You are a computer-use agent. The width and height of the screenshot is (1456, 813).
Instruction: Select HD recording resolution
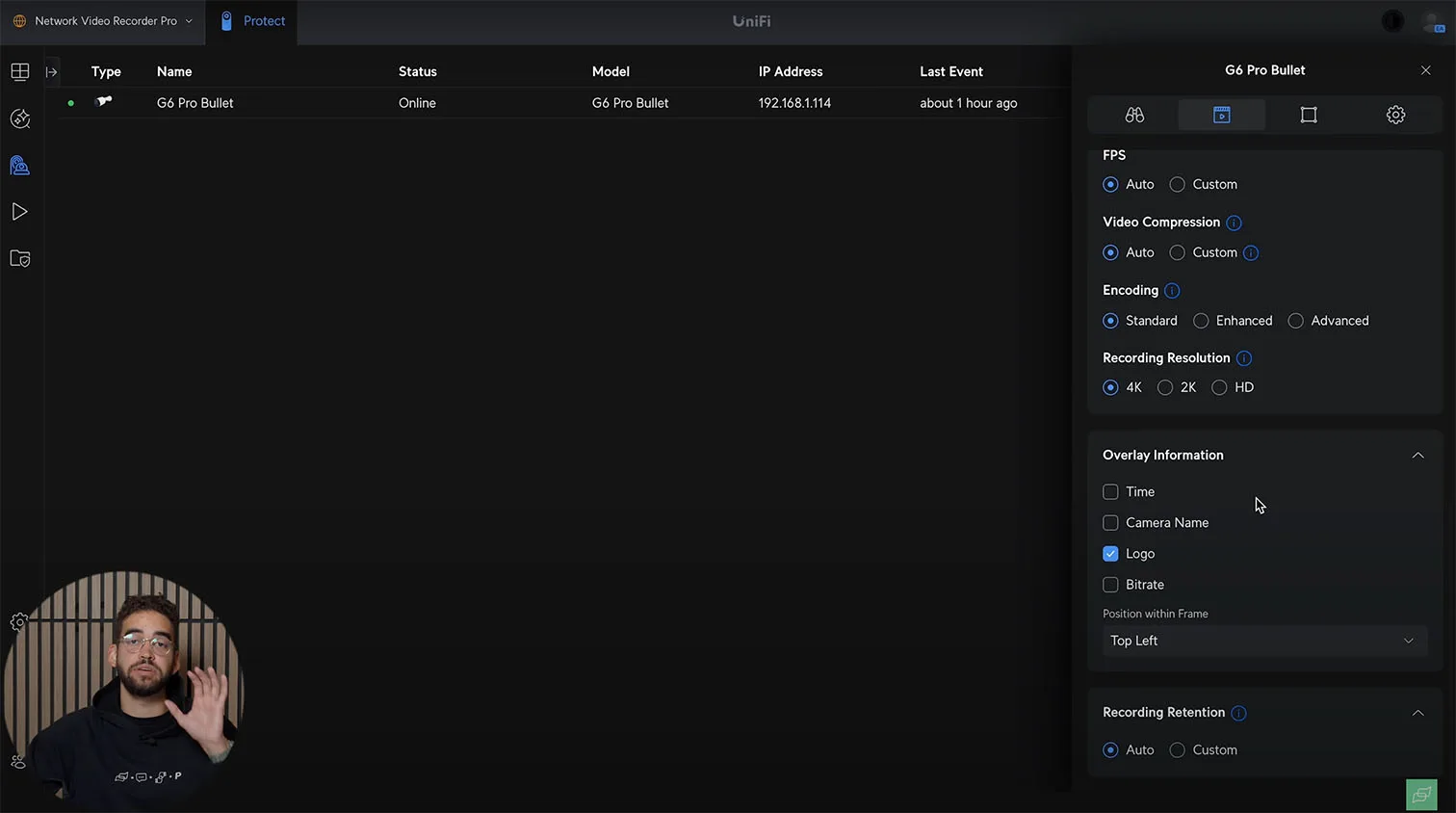(1219, 387)
